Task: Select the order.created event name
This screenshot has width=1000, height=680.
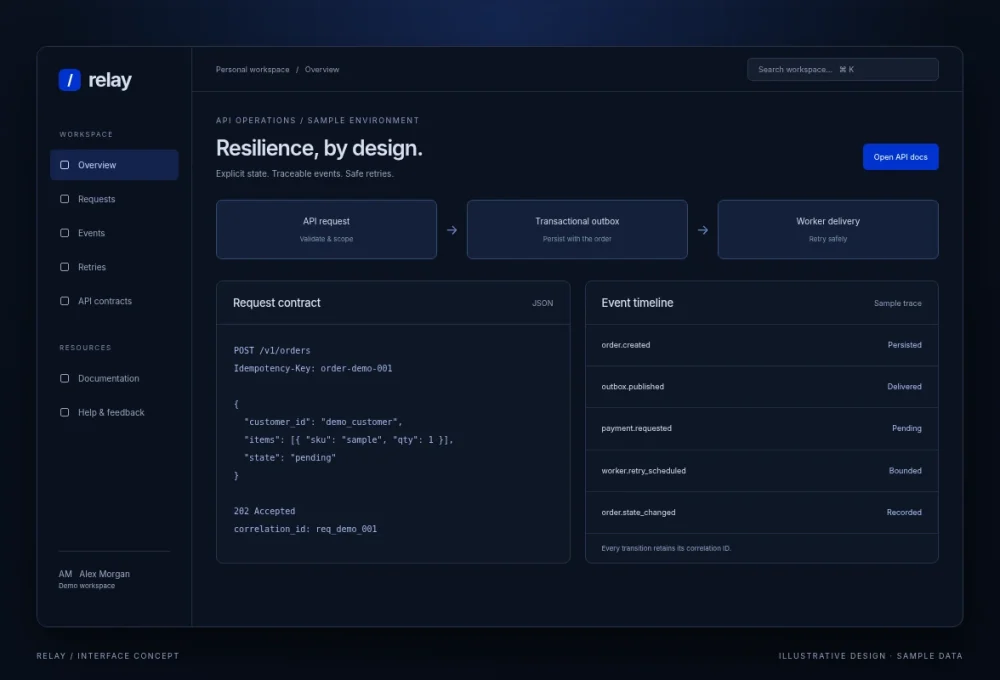Action: point(626,344)
